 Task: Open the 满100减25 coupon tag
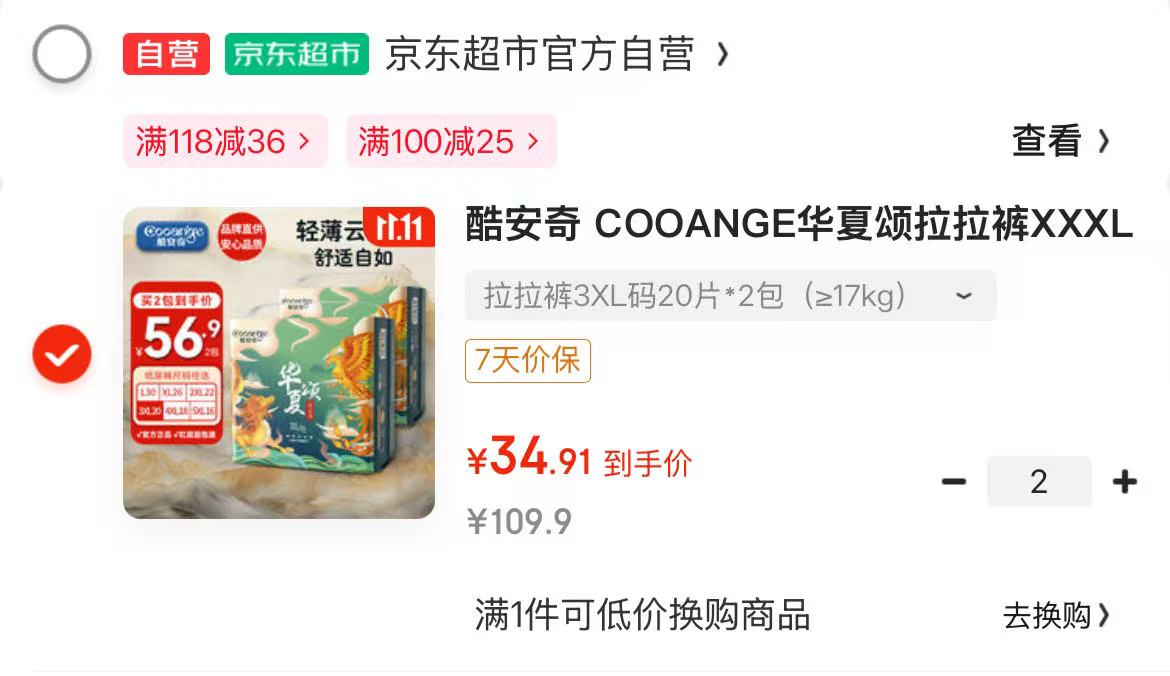(451, 141)
